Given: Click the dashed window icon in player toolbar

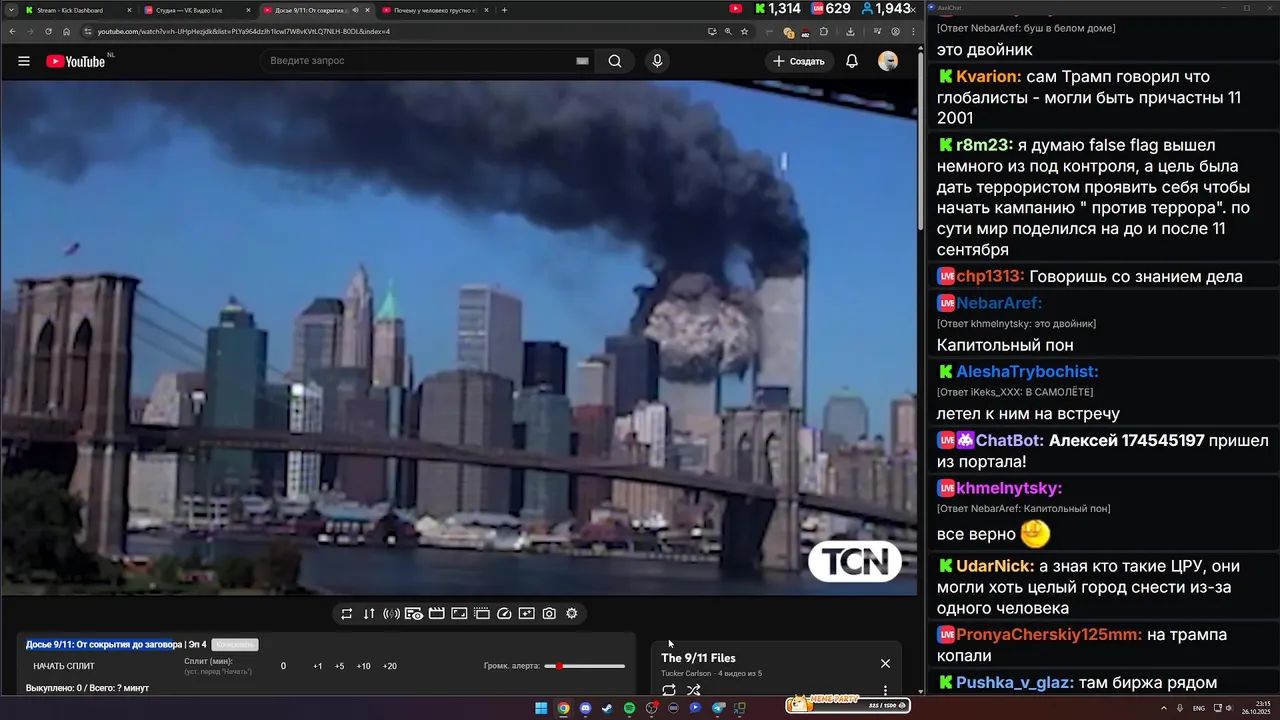Looking at the screenshot, I should pyautogui.click(x=481, y=614).
